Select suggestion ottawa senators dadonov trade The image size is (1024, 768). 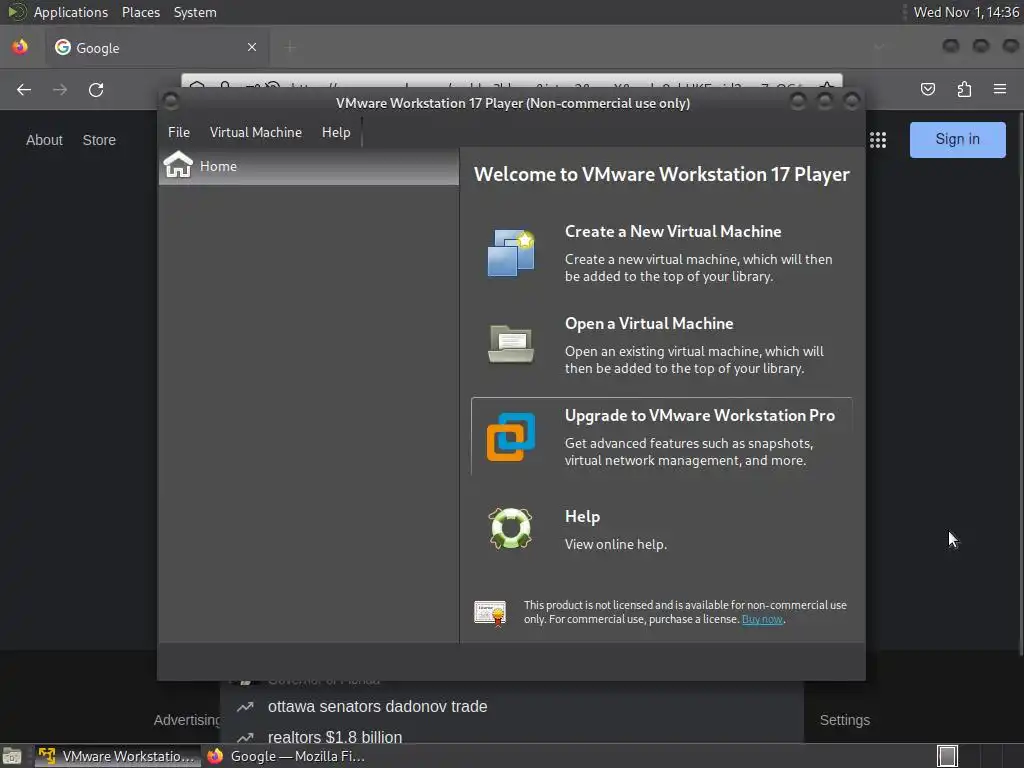click(x=377, y=707)
